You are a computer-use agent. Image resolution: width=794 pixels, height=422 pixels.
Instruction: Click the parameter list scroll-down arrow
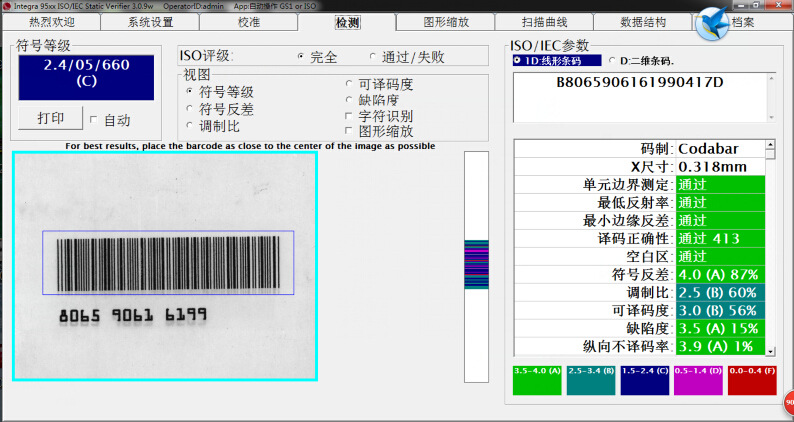tap(770, 351)
